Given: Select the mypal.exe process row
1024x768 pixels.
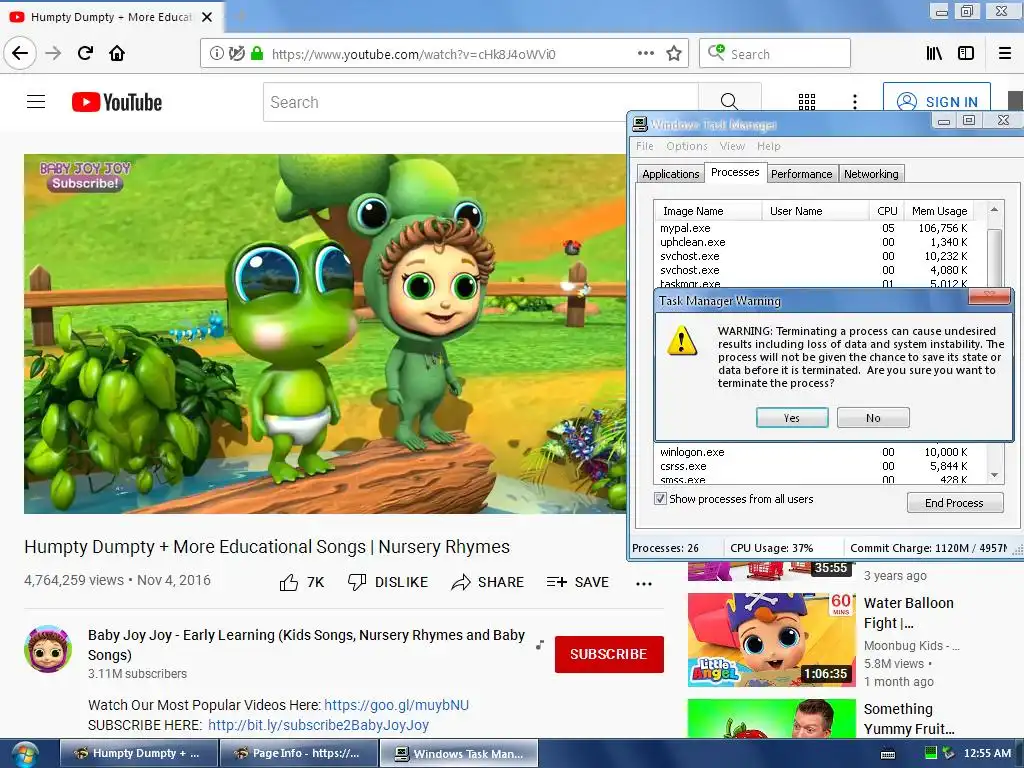Looking at the screenshot, I should [814, 228].
